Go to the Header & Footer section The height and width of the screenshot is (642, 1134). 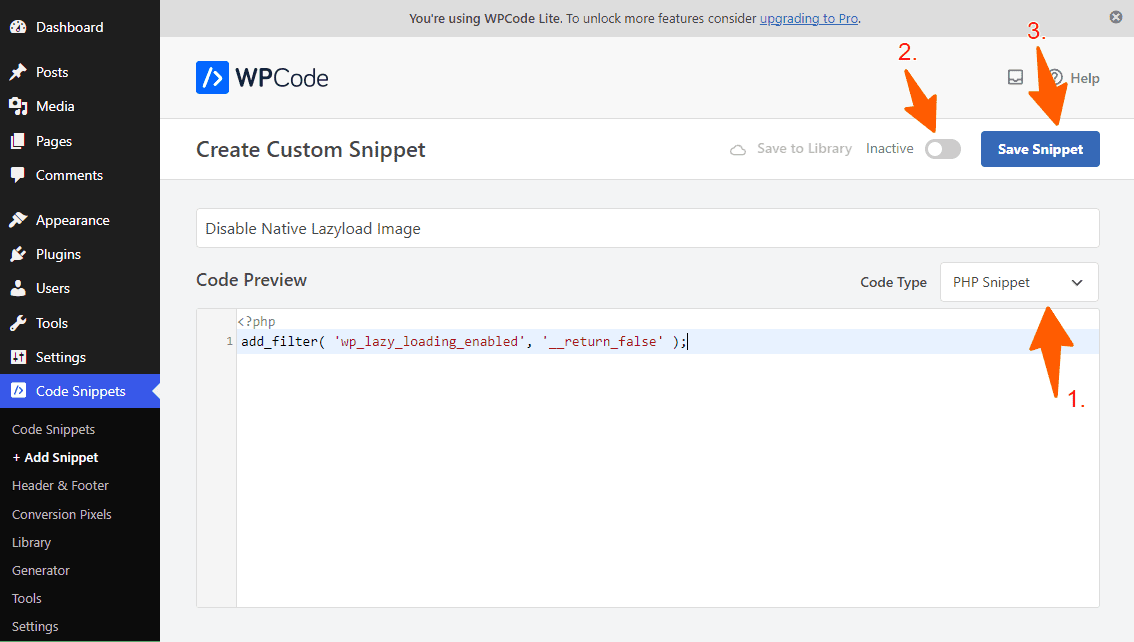click(60, 485)
